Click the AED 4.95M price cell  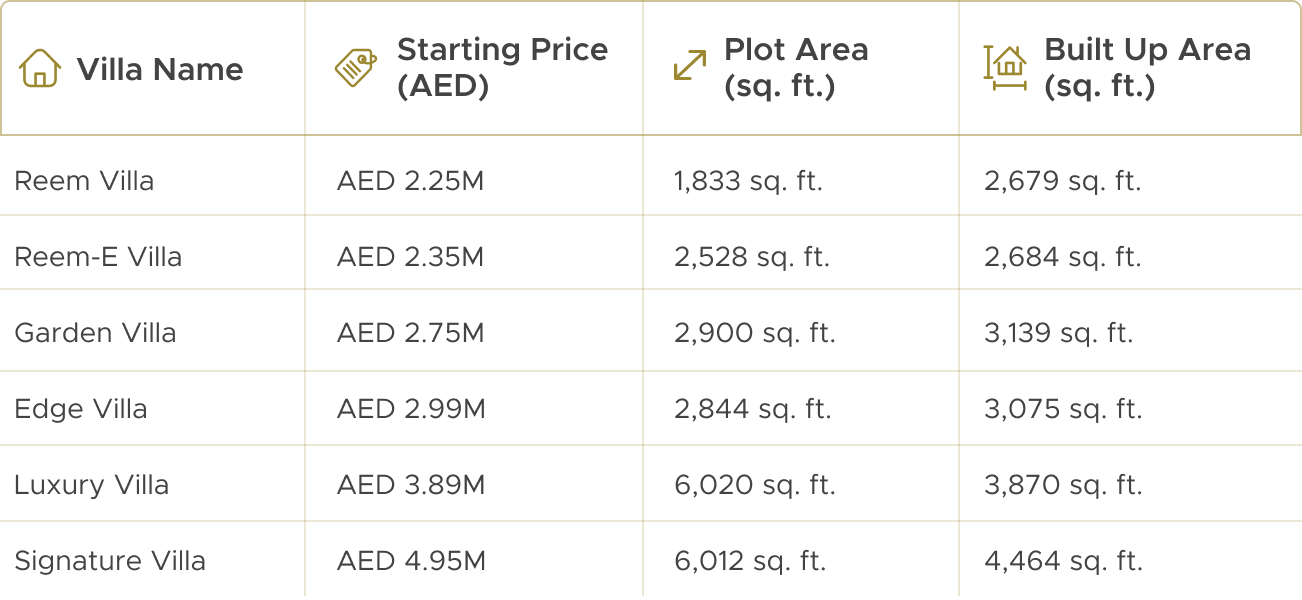tap(411, 561)
